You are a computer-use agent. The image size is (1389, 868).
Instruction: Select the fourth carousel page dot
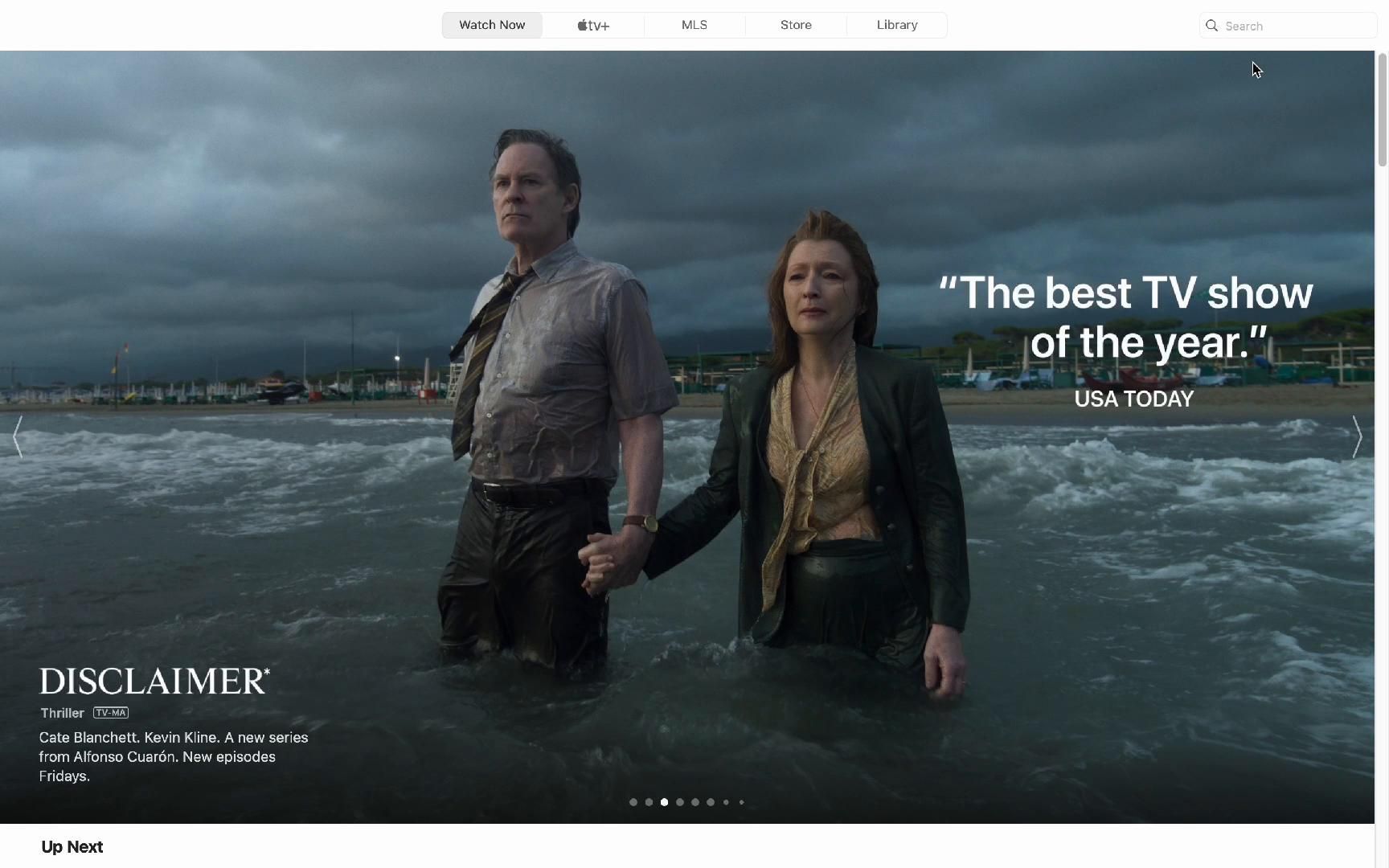coord(680,802)
